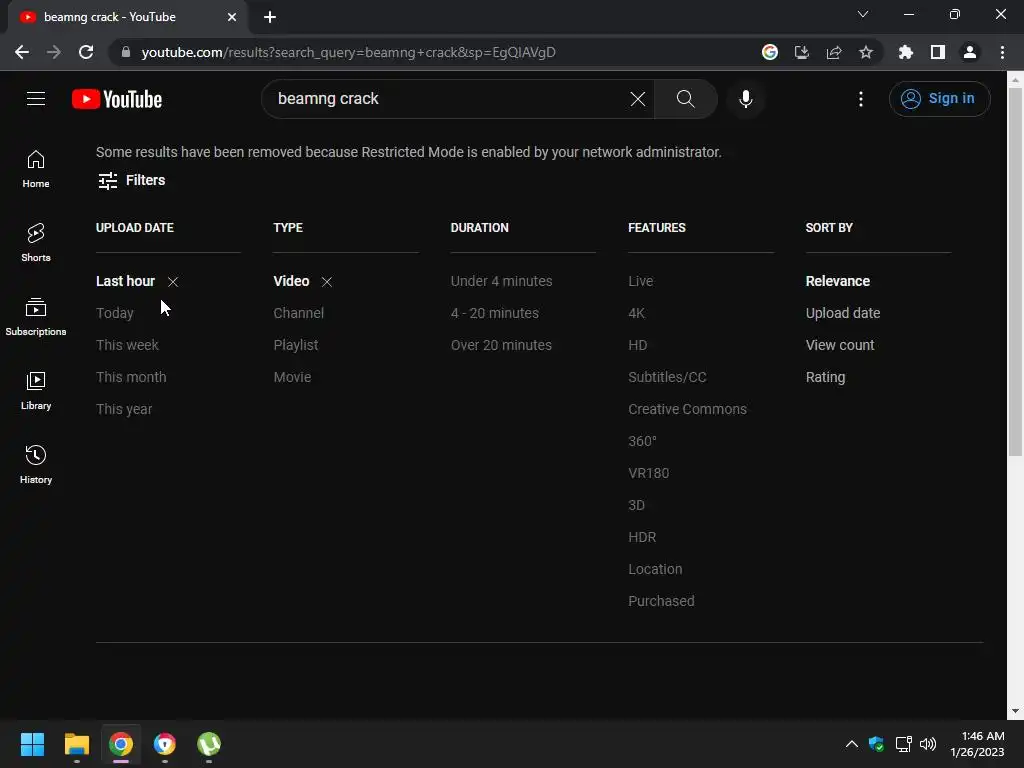Bookmark this page with the star icon
This screenshot has height=768, width=1024.
865,52
